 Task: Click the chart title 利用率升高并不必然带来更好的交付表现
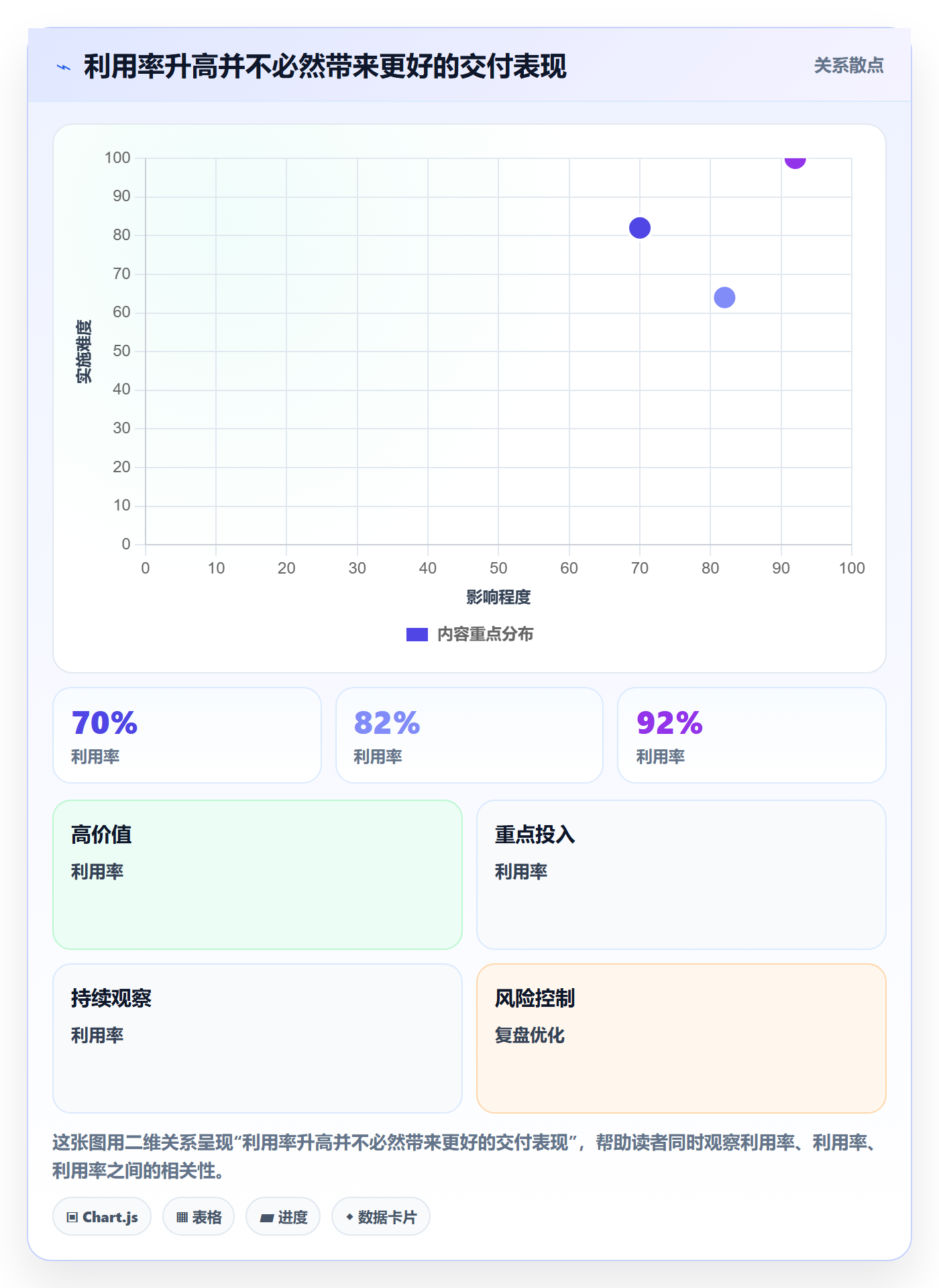point(325,66)
